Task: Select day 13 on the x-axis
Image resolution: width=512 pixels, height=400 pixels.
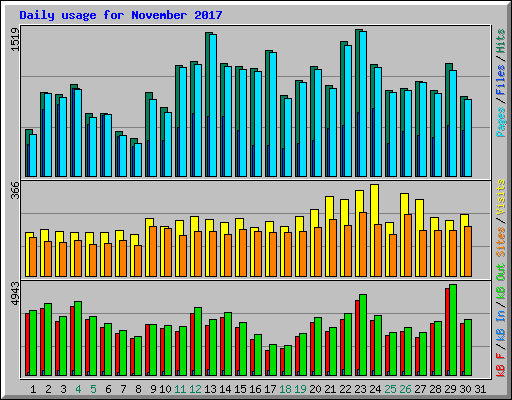Action: click(x=210, y=389)
